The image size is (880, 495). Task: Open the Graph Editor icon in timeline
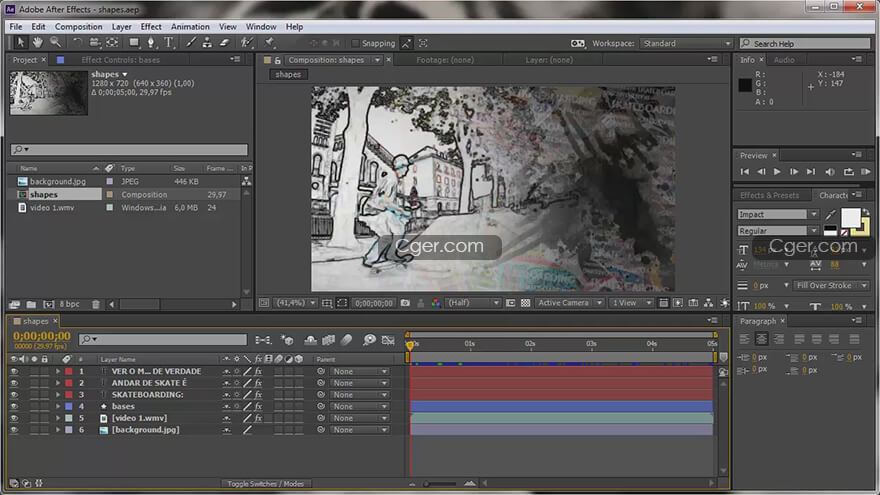pyautogui.click(x=388, y=340)
